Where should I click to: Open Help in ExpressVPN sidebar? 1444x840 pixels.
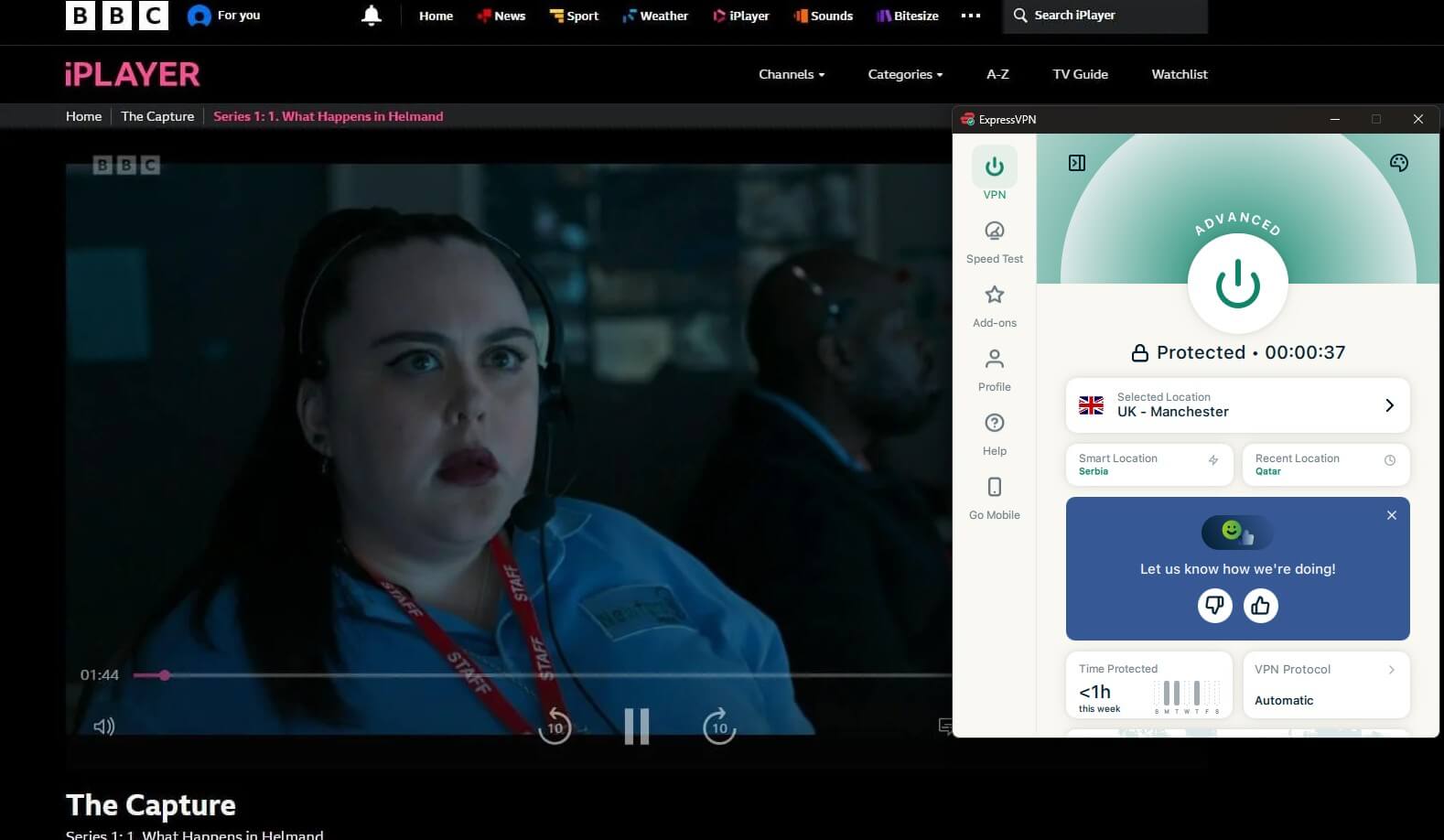pyautogui.click(x=995, y=435)
